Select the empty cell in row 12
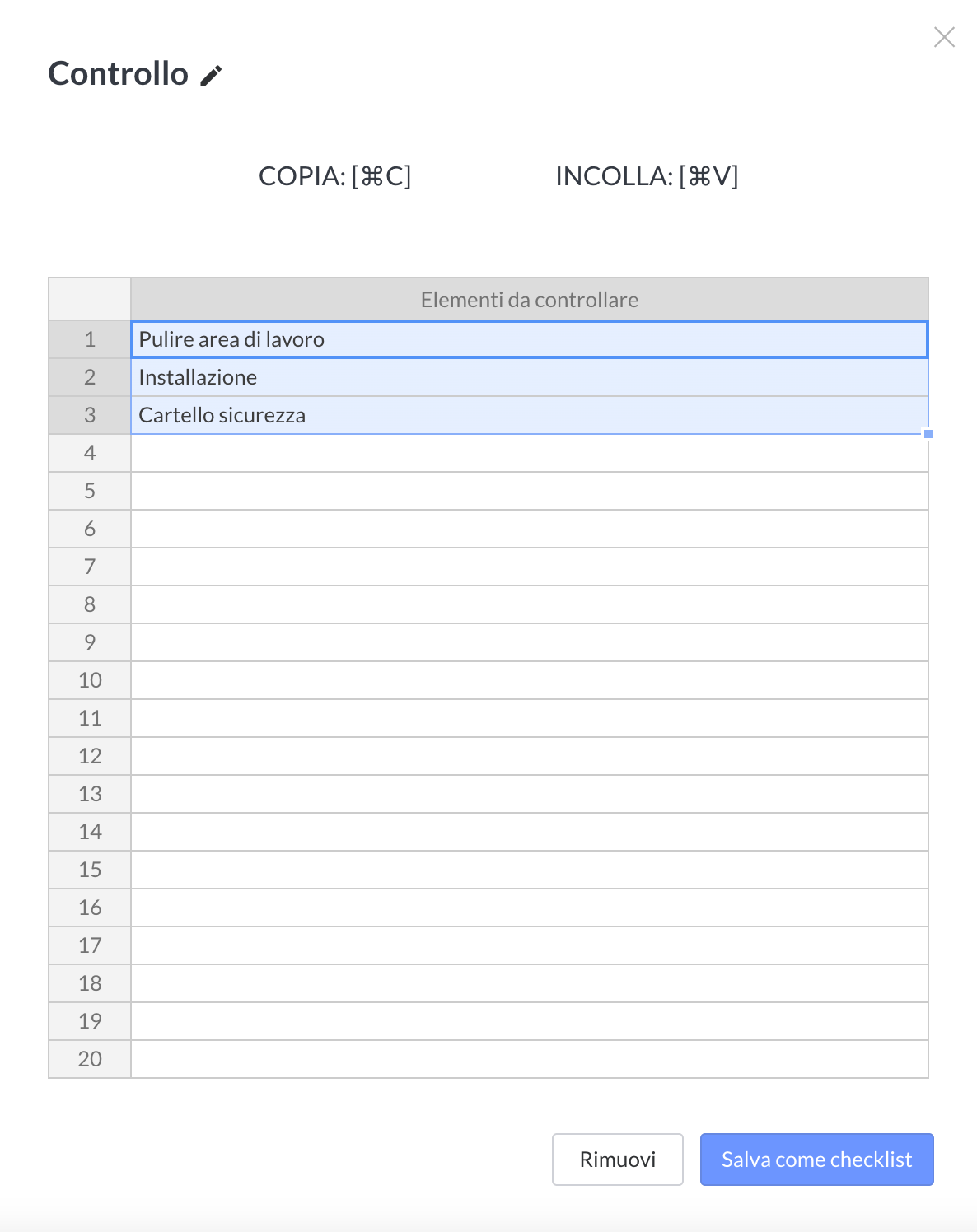977x1232 pixels. click(x=527, y=755)
